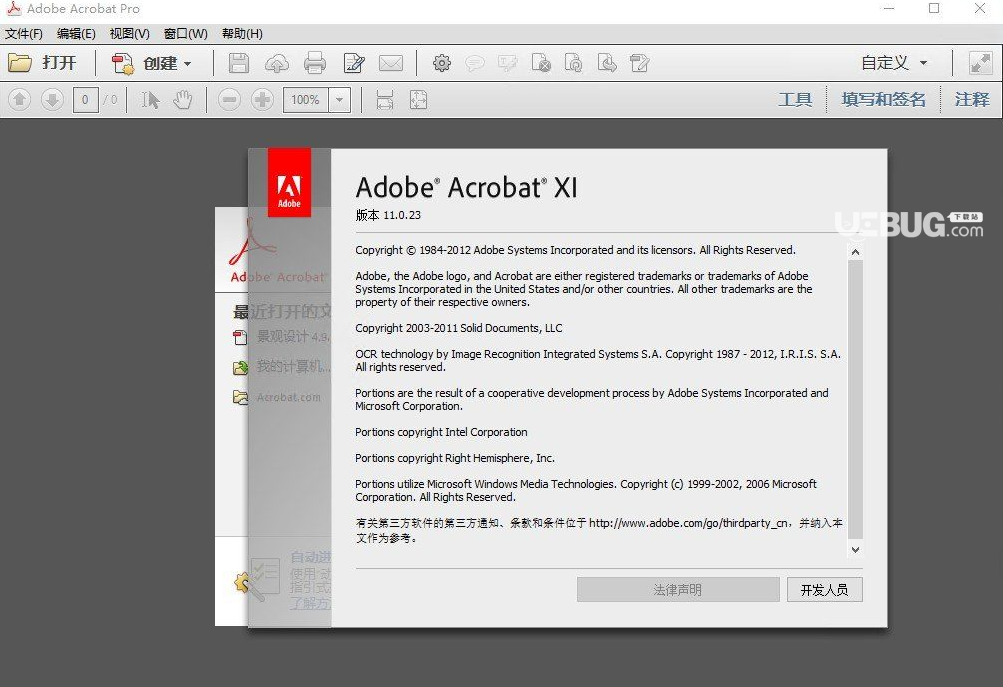Image resolution: width=1003 pixels, height=687 pixels.
Task: Click the 开发人员 button
Action: click(x=825, y=590)
